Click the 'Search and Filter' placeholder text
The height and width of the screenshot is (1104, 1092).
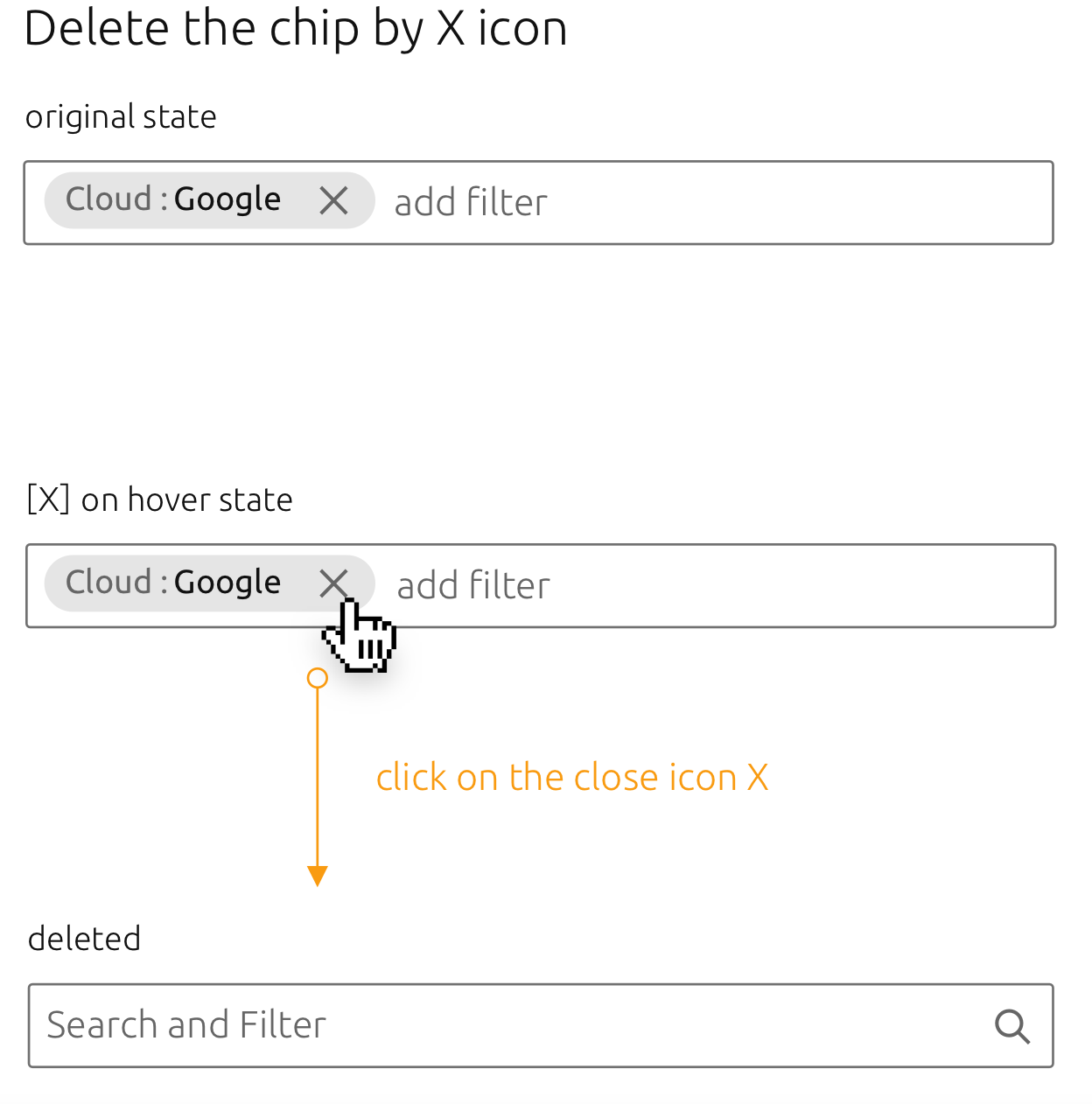186,1025
